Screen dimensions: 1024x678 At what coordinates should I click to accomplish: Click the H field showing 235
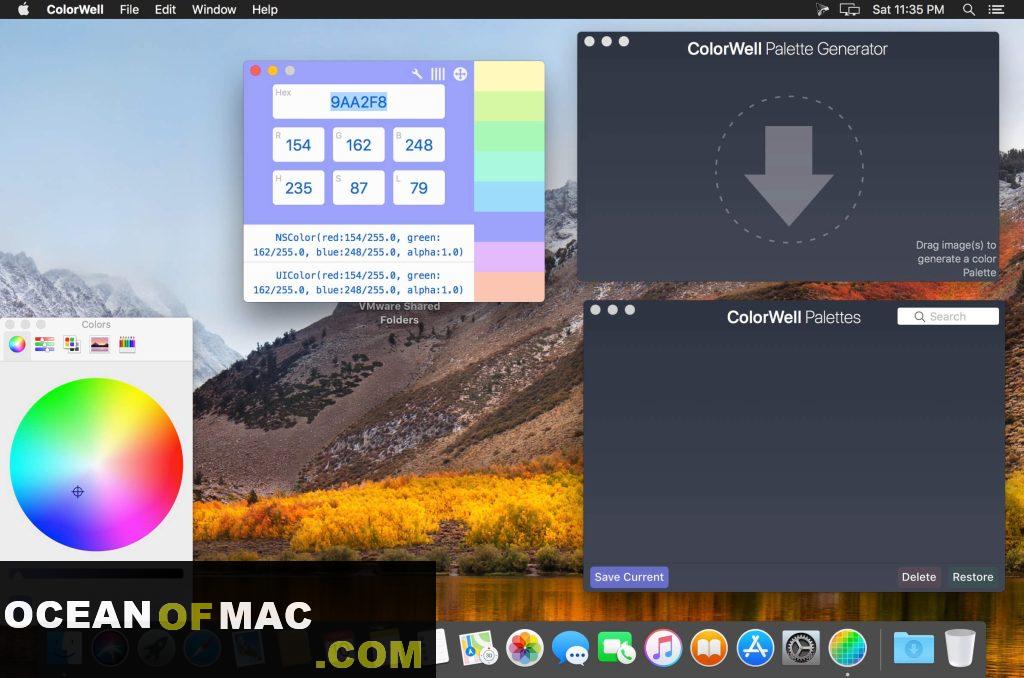298,187
